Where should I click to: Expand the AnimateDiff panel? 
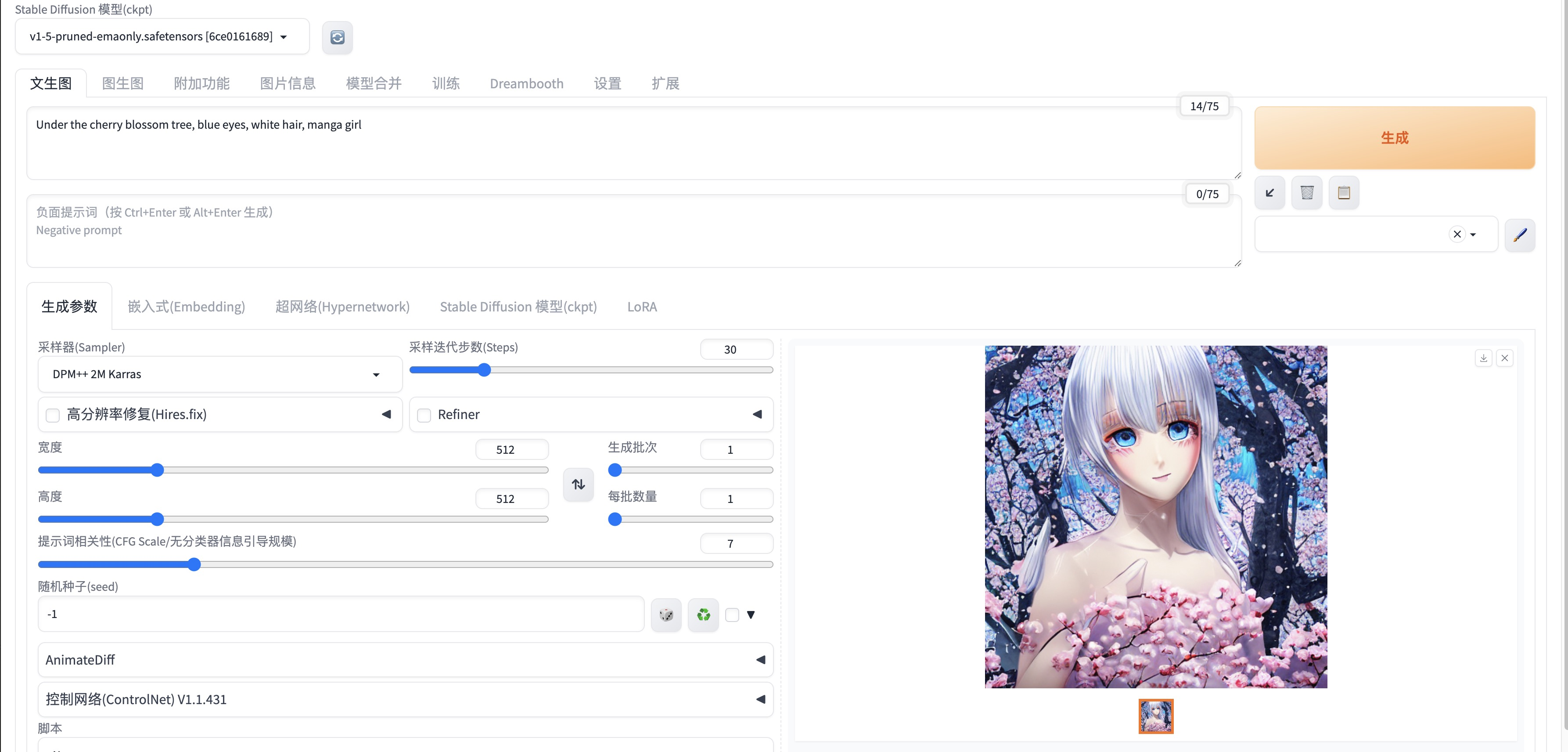pyautogui.click(x=406, y=660)
